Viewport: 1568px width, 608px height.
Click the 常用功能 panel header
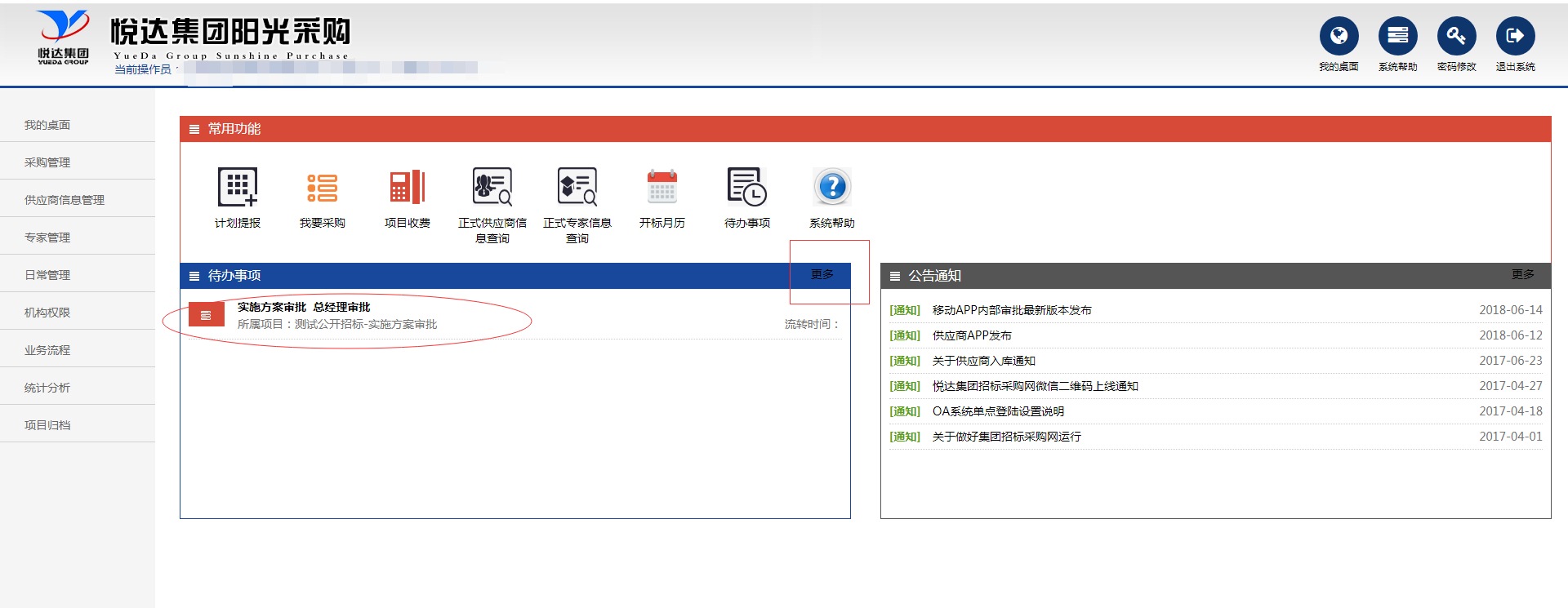click(x=866, y=129)
